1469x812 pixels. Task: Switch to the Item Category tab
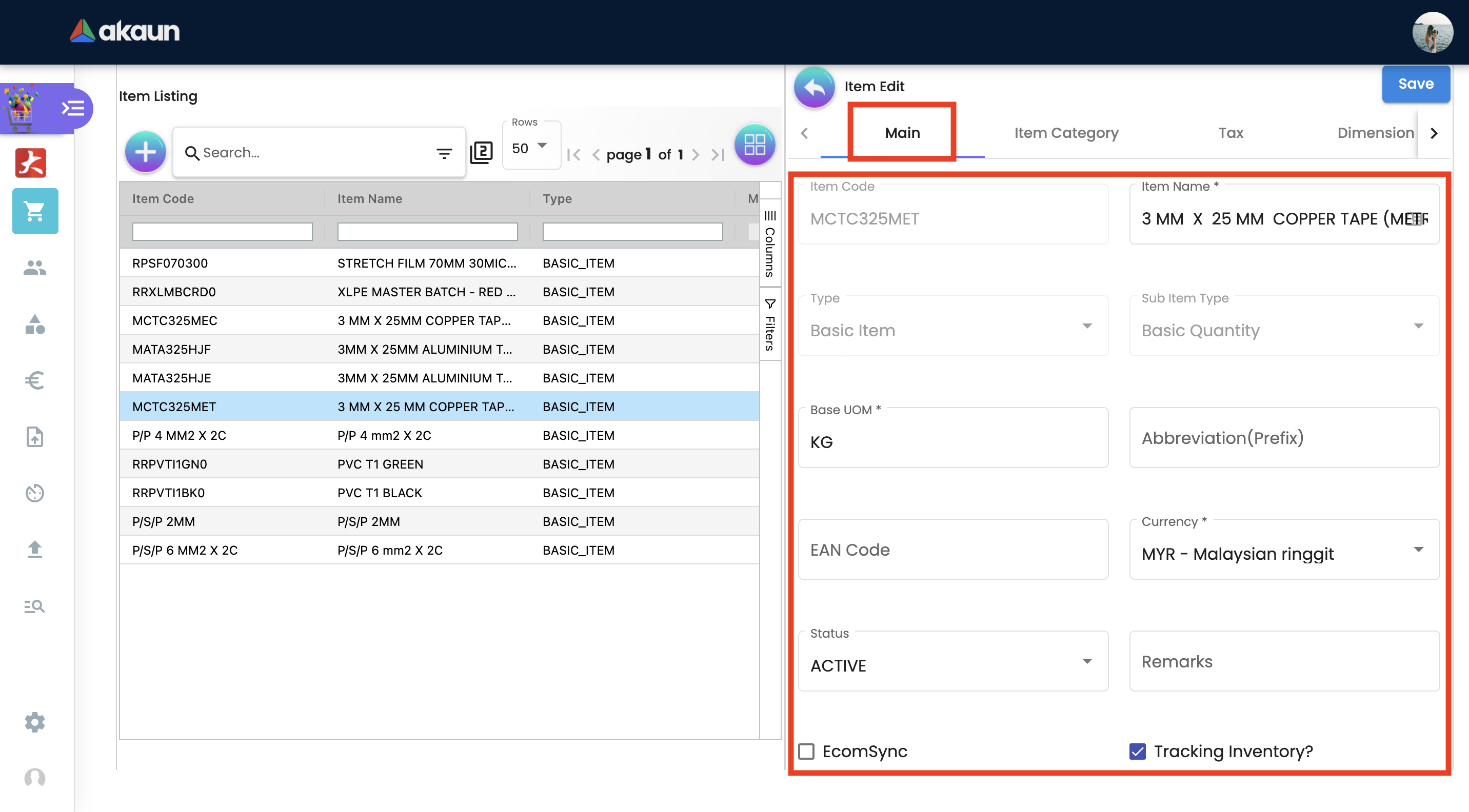pyautogui.click(x=1066, y=133)
